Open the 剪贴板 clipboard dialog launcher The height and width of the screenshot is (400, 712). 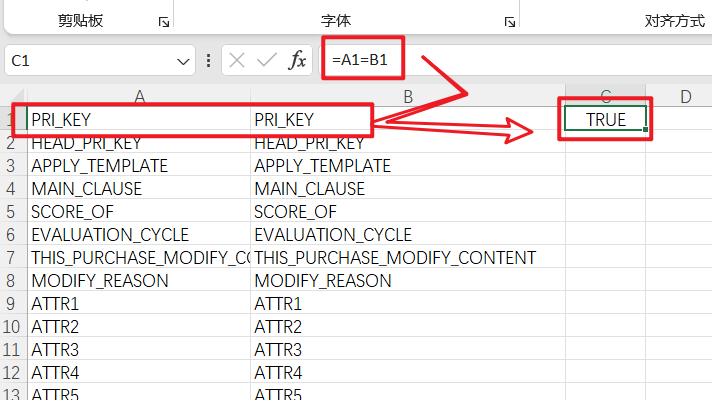163,21
